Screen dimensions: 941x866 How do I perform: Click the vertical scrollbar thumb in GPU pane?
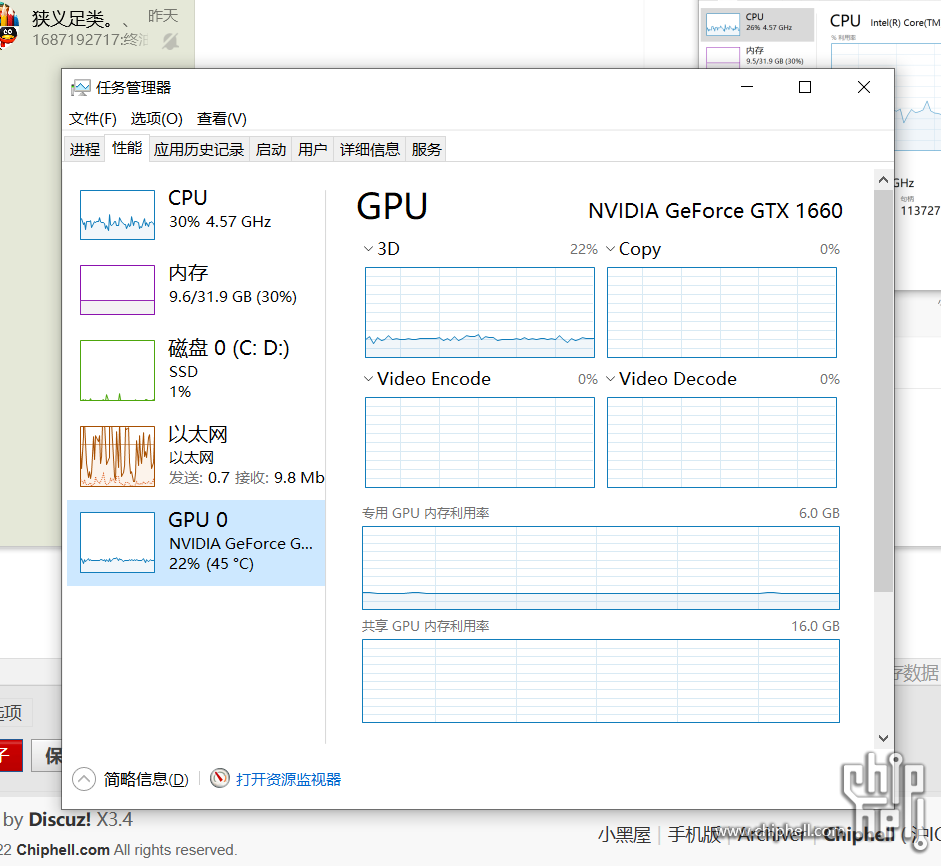(x=883, y=391)
